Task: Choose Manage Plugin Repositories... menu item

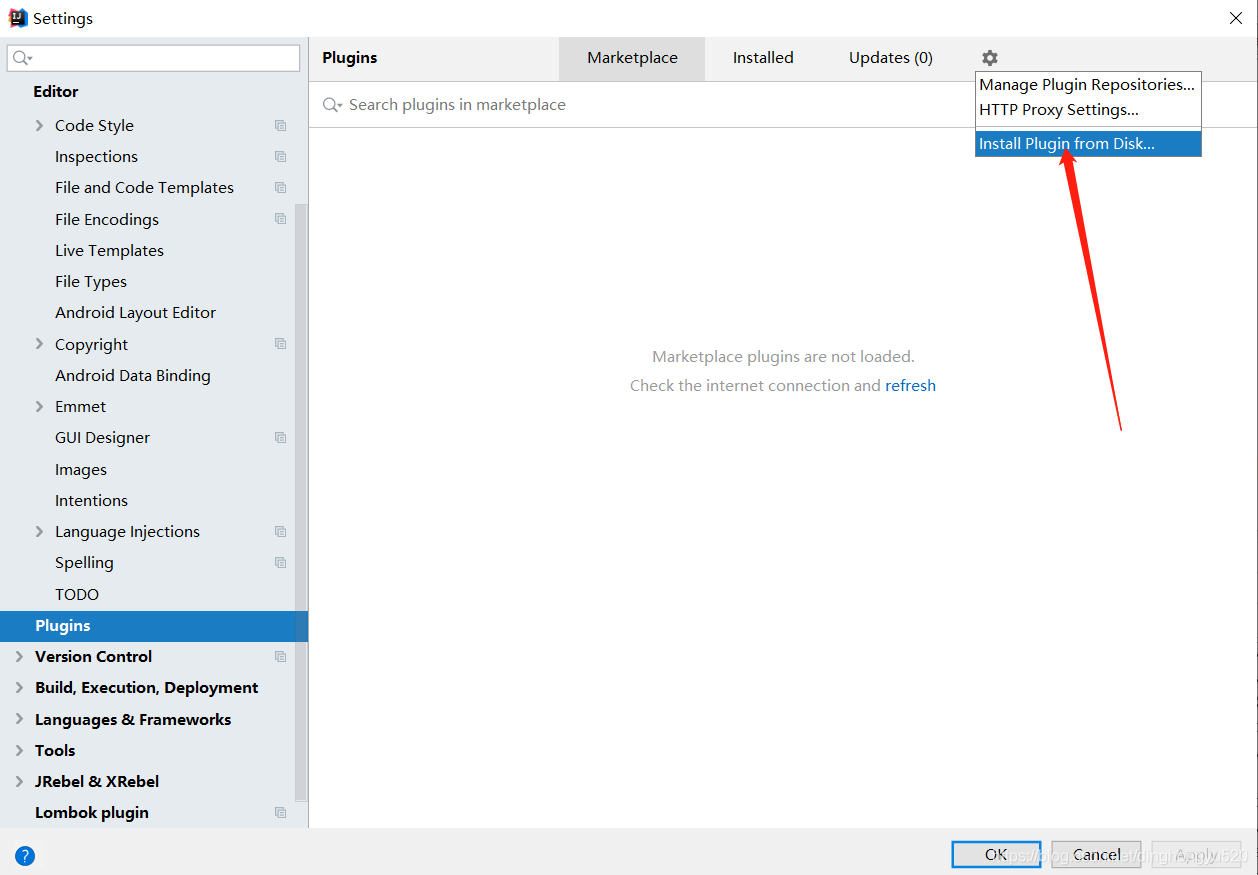Action: [1088, 85]
